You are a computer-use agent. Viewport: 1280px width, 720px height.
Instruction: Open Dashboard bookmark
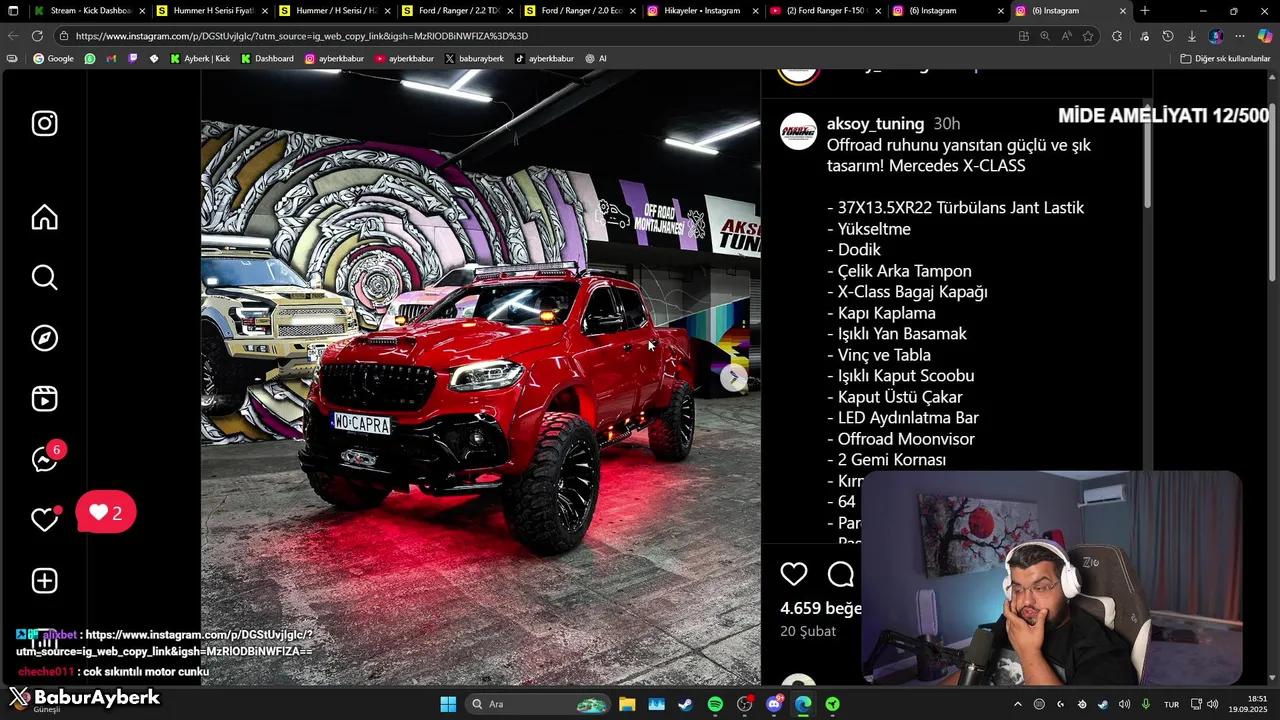point(267,59)
